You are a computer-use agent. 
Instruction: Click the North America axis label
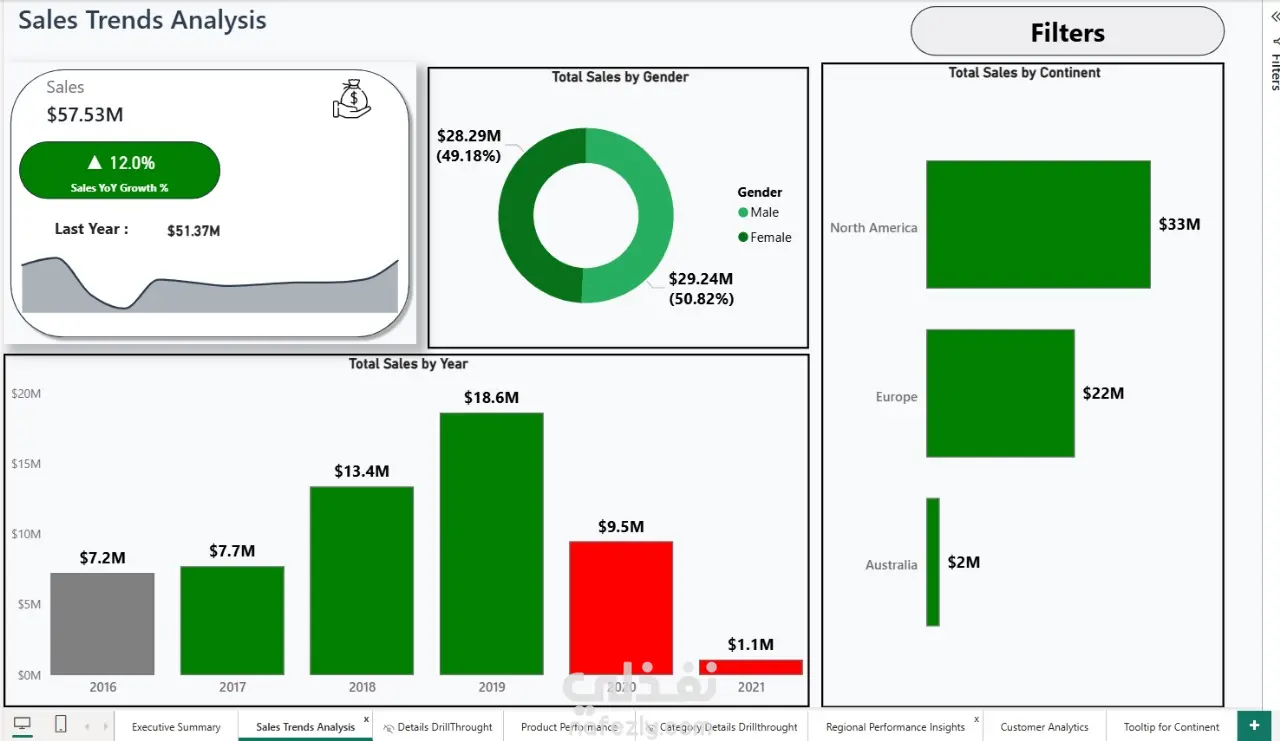pyautogui.click(x=873, y=228)
